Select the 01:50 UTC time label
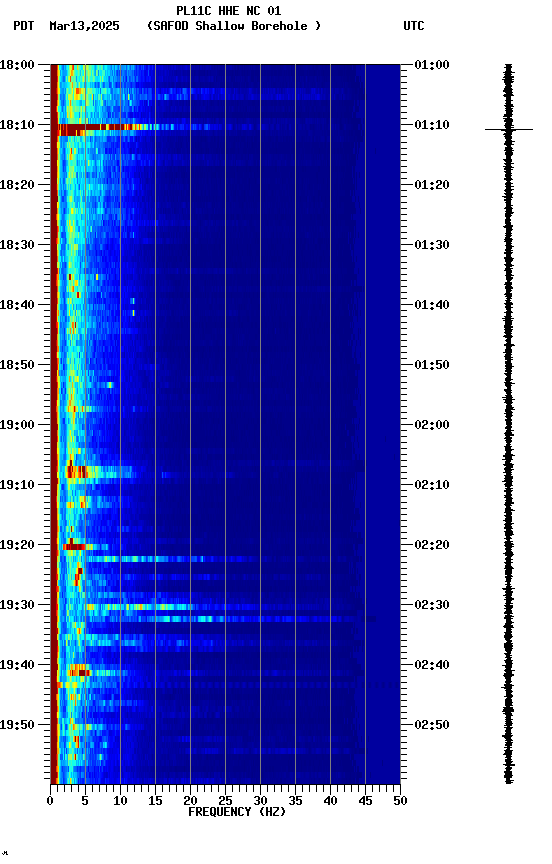Viewport: 552px width, 864px height. coord(432,365)
